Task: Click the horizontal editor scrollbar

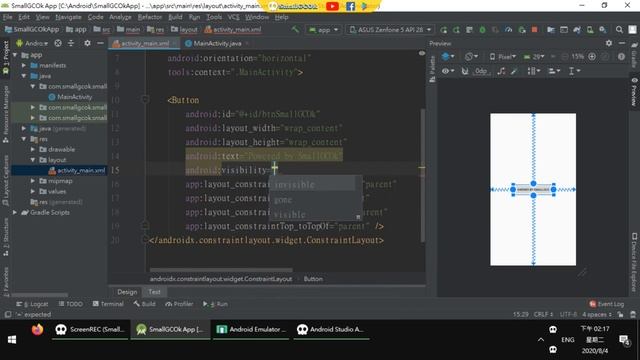Action: tap(221, 270)
